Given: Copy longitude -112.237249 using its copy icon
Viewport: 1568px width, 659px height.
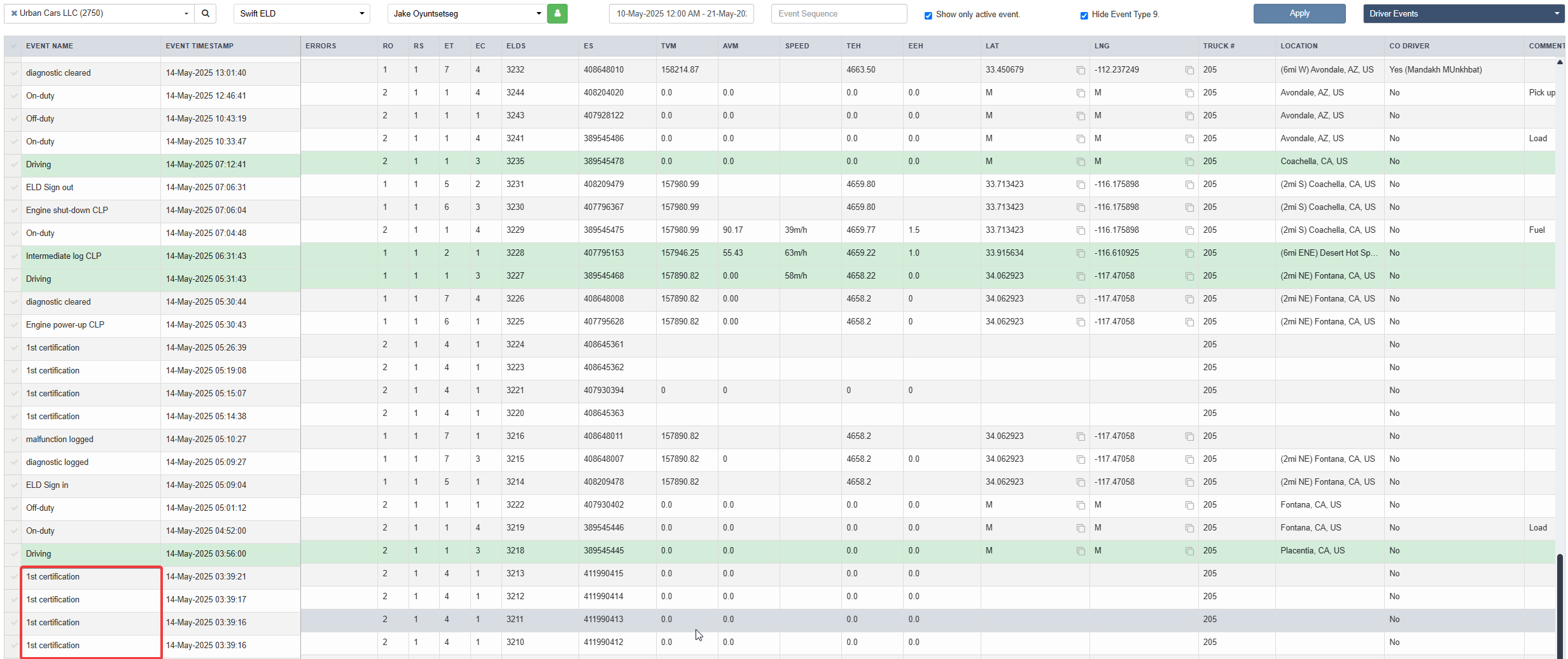Looking at the screenshot, I should tap(1189, 70).
